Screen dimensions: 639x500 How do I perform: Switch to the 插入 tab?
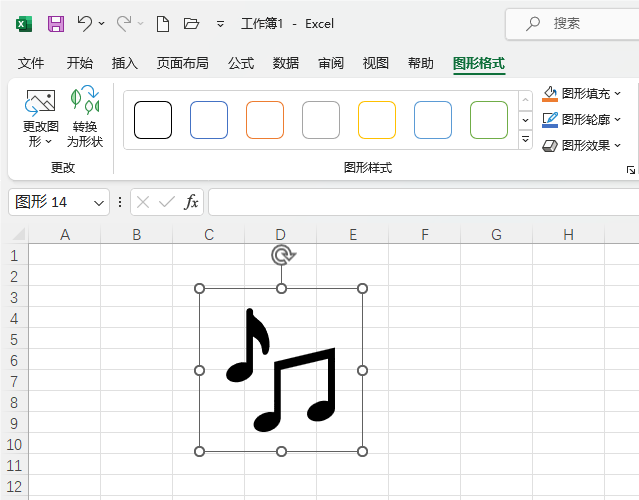pos(125,63)
